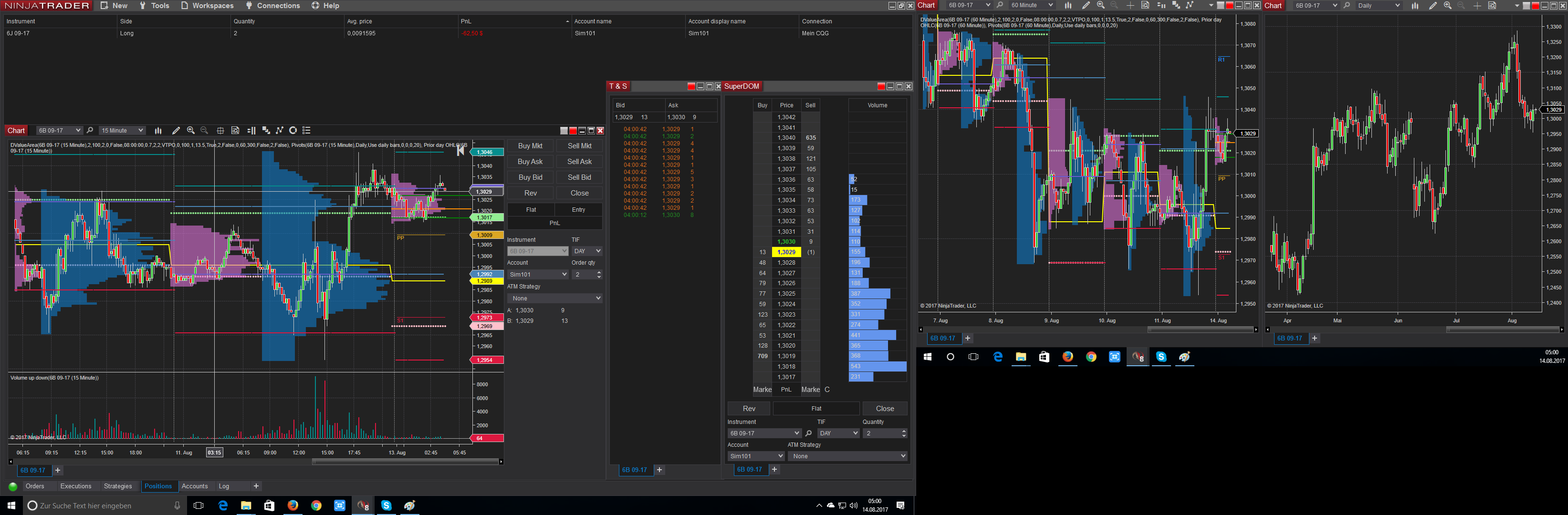The height and width of the screenshot is (515, 1568).
Task: Open SuperDOM Instrument 6B 09-17 dropdown
Action: click(x=764, y=433)
